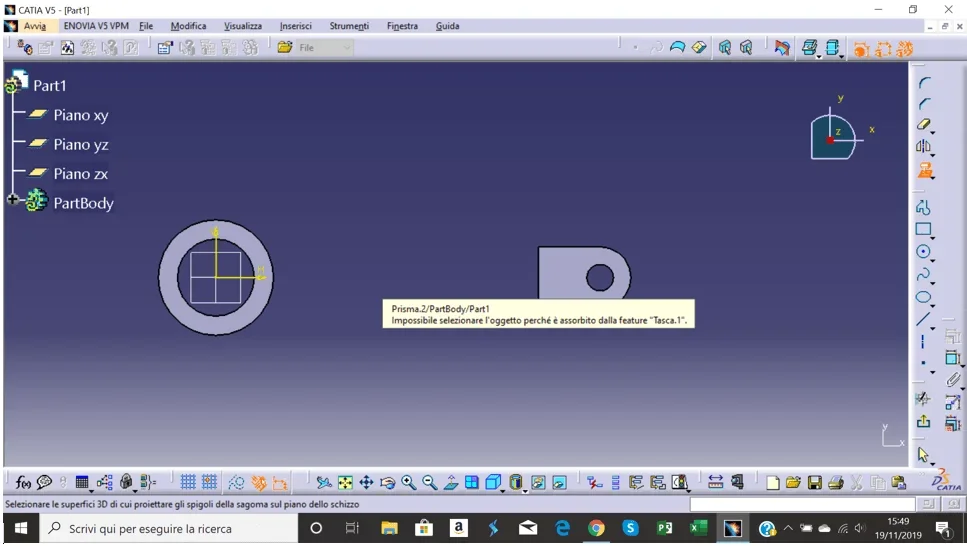Click the Formula f(x) icon
Image resolution: width=967 pixels, height=546 pixels.
[x=23, y=482]
